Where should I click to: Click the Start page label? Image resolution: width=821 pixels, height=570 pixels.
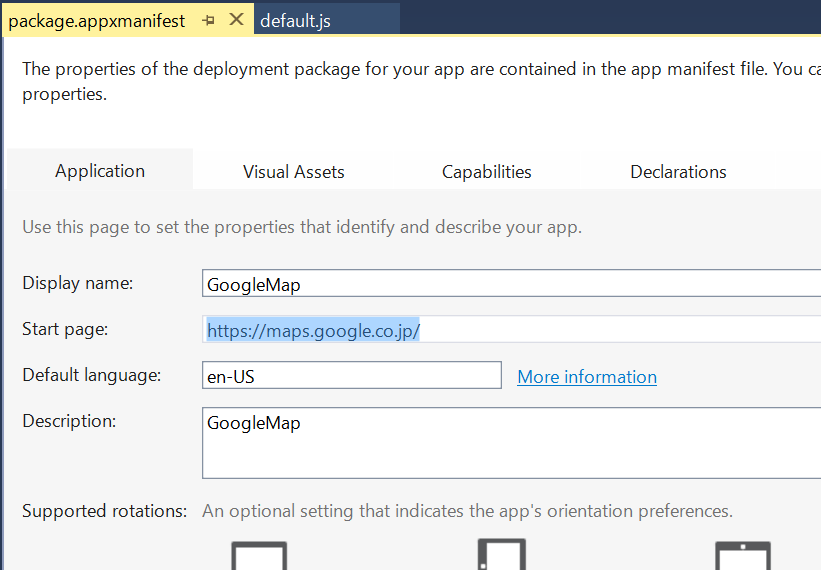coord(65,329)
